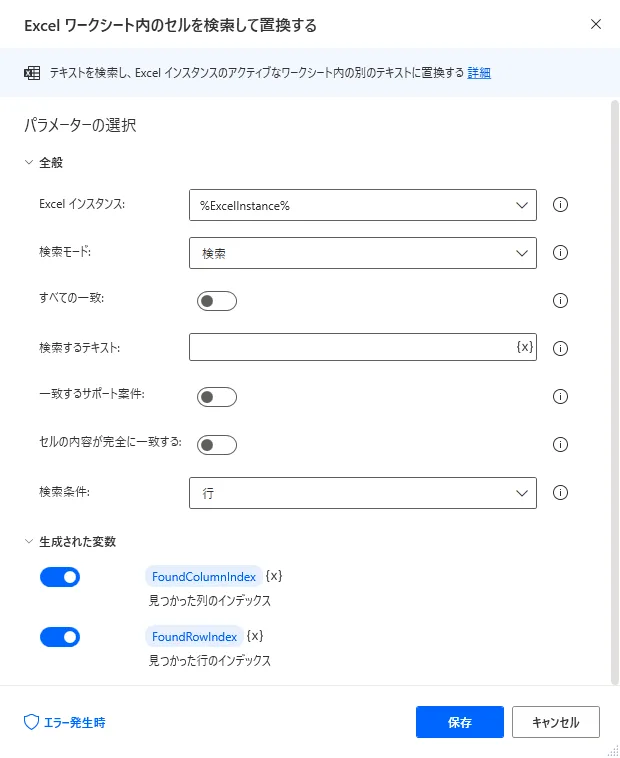Image resolution: width=620 pixels, height=758 pixels.
Task: Click info icon beside 検索条件 dropdown
Action: point(561,492)
